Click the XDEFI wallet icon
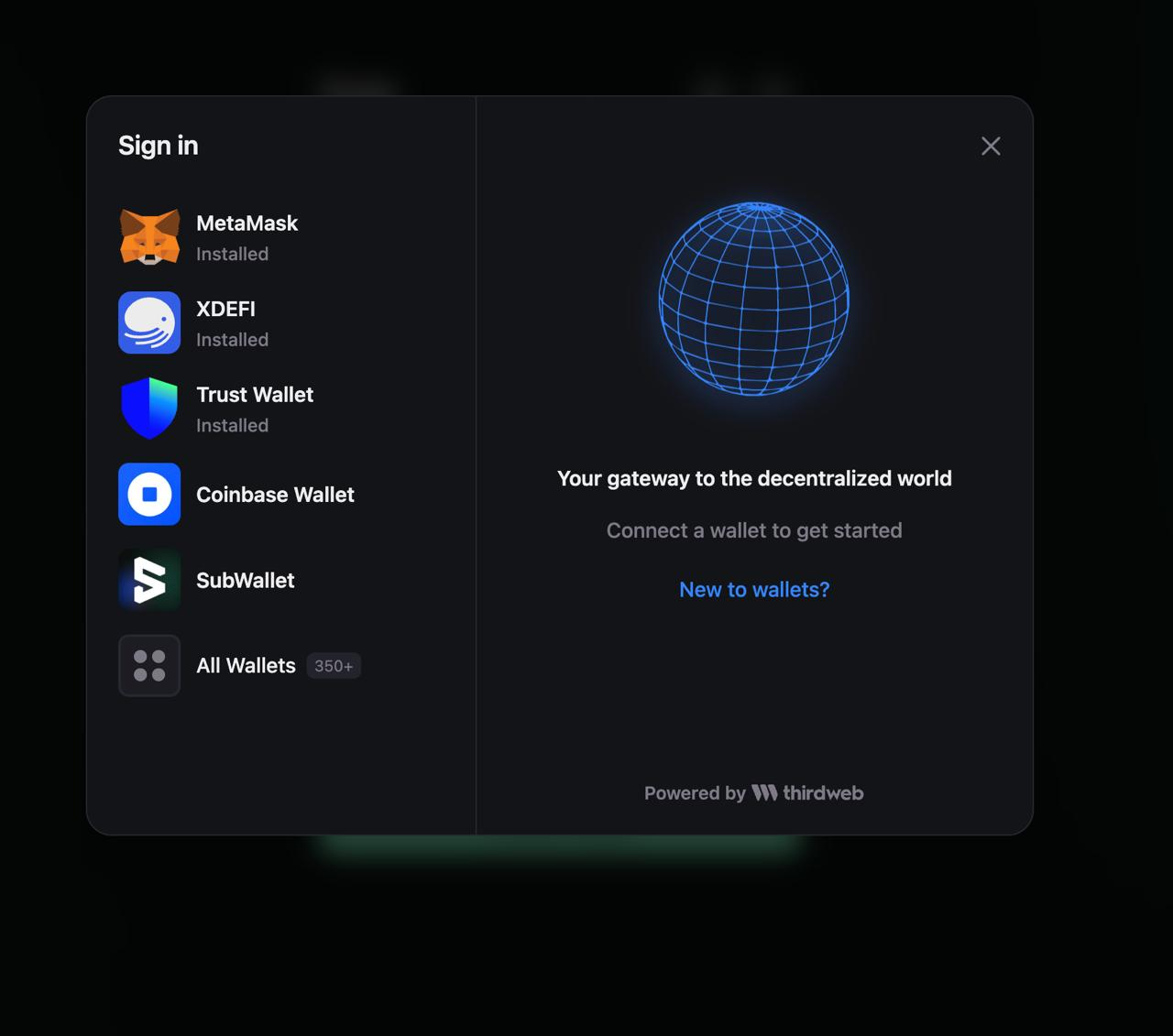Image resolution: width=1173 pixels, height=1036 pixels. coord(149,322)
